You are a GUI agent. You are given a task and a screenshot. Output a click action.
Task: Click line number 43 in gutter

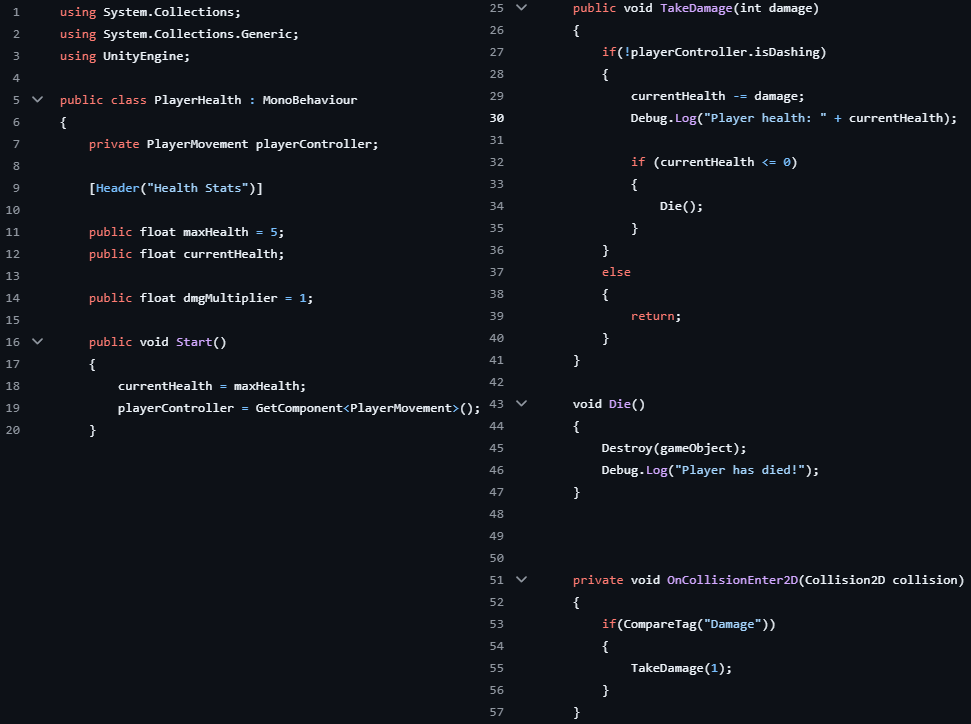click(497, 404)
